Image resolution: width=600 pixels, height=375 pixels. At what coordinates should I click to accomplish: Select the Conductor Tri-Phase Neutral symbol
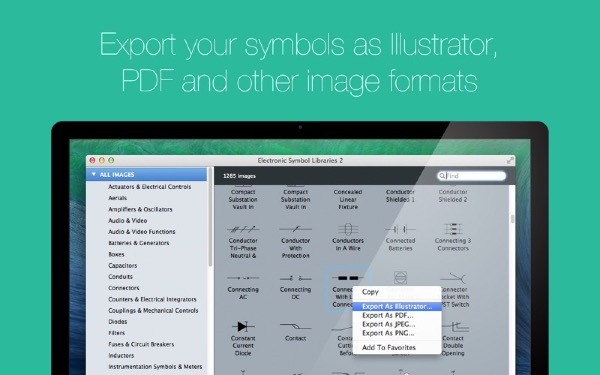pyautogui.click(x=243, y=229)
